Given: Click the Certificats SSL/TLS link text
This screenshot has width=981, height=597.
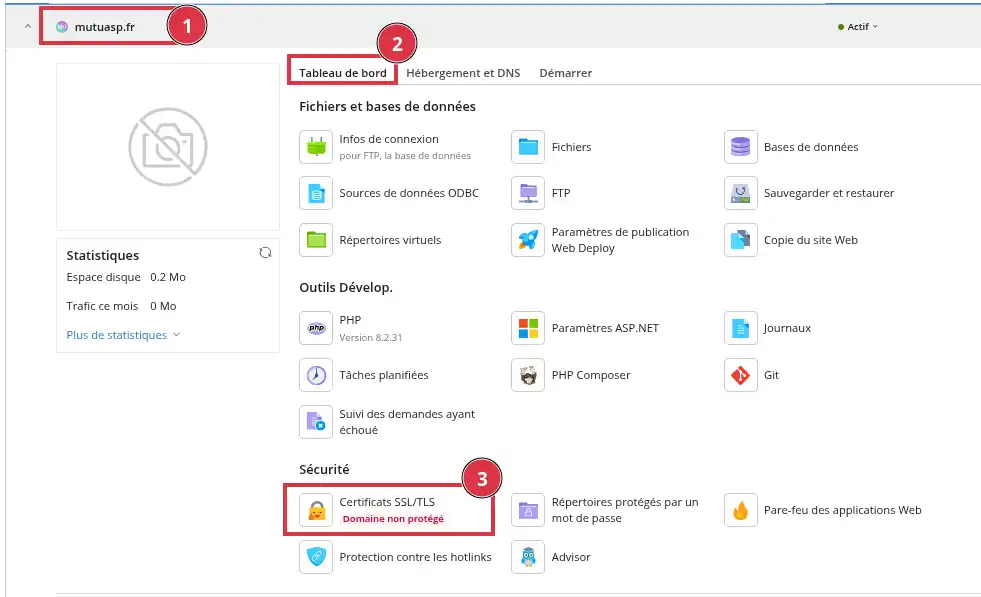Looking at the screenshot, I should coord(387,502).
